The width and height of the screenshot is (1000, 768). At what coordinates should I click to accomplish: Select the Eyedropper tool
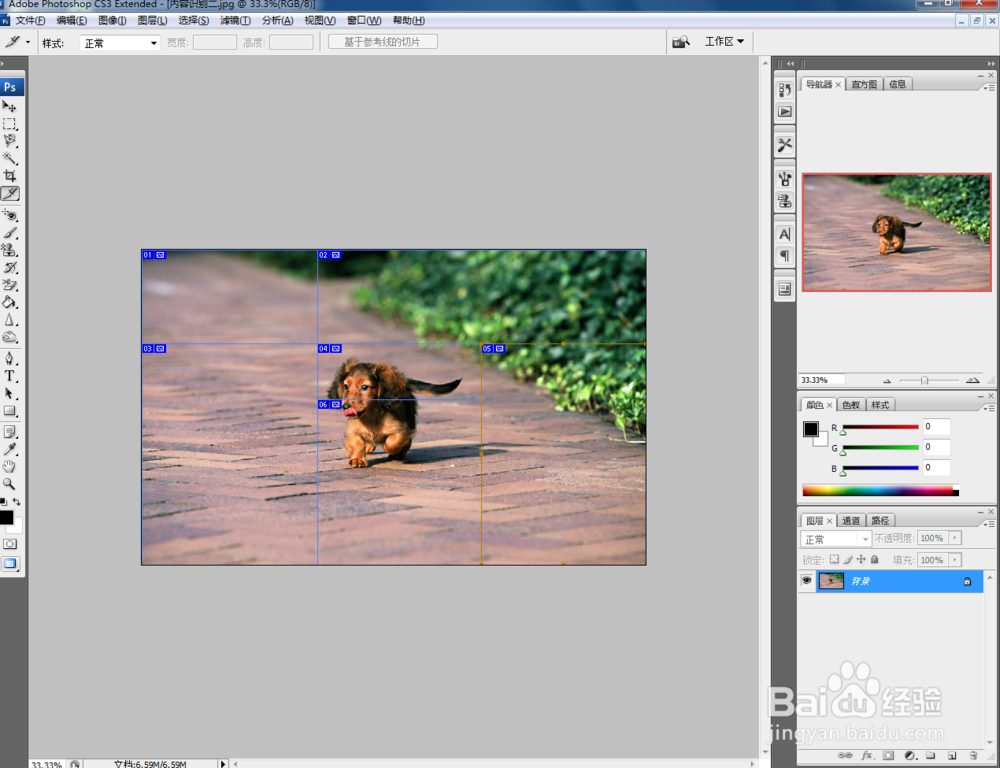pos(10,450)
